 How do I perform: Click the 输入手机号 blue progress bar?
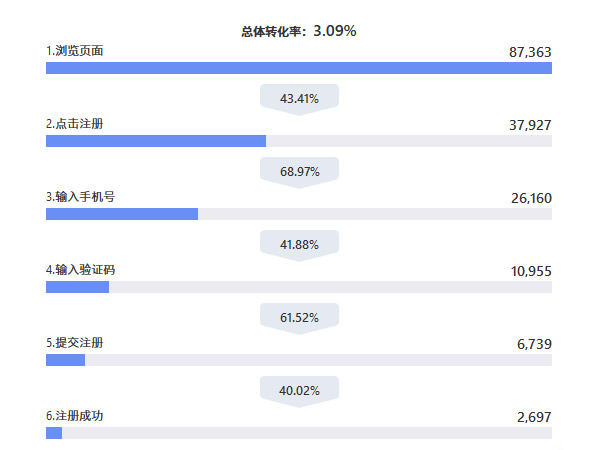pyautogui.click(x=122, y=214)
